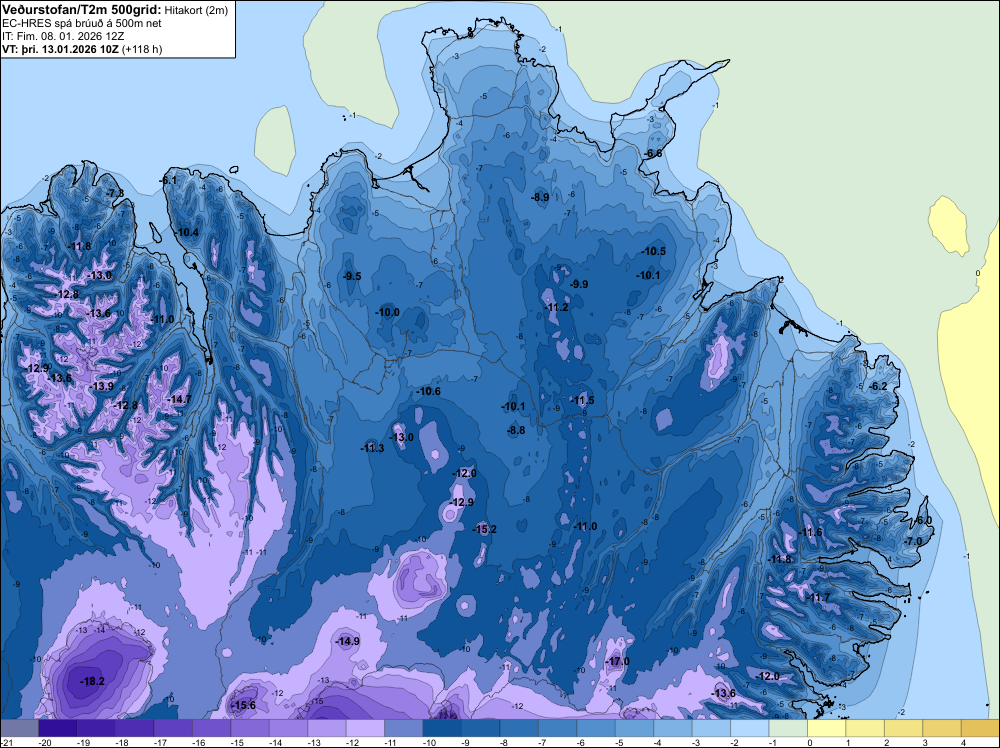Click the -6.0 temperature label
The height and width of the screenshot is (748, 1000).
(923, 520)
